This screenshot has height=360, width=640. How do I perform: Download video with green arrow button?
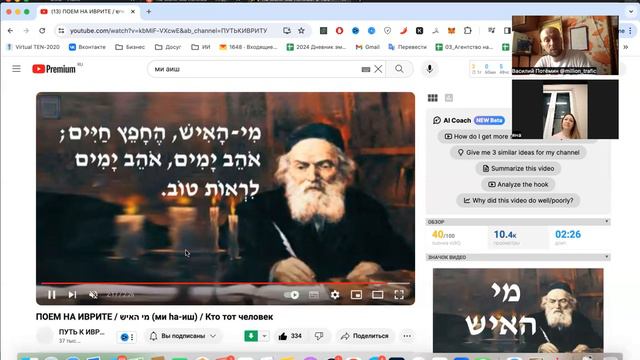tap(251, 336)
